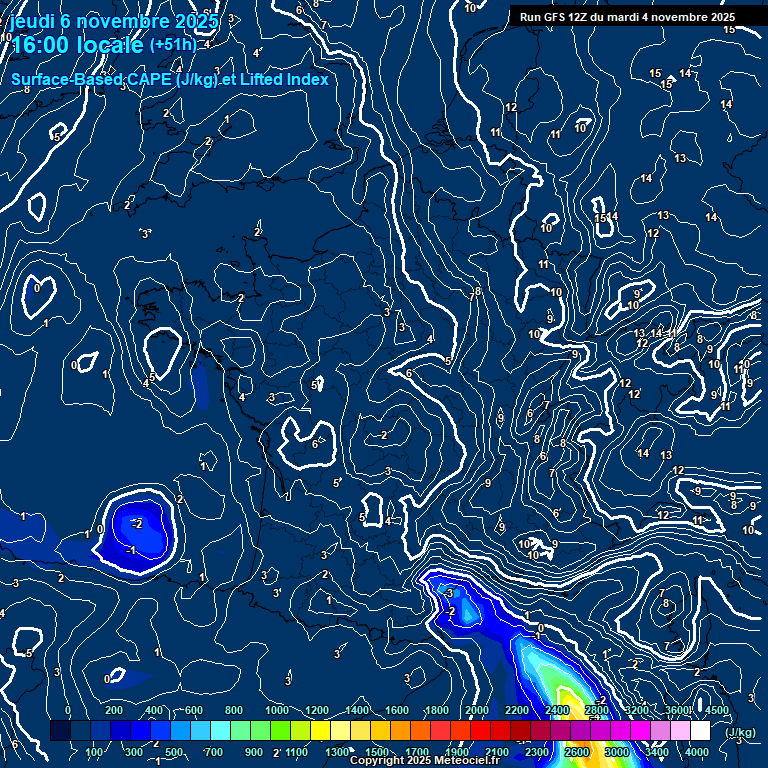Click the Surface-Based CAPE et Lifted Index title
The height and width of the screenshot is (768, 768).
pos(169,79)
